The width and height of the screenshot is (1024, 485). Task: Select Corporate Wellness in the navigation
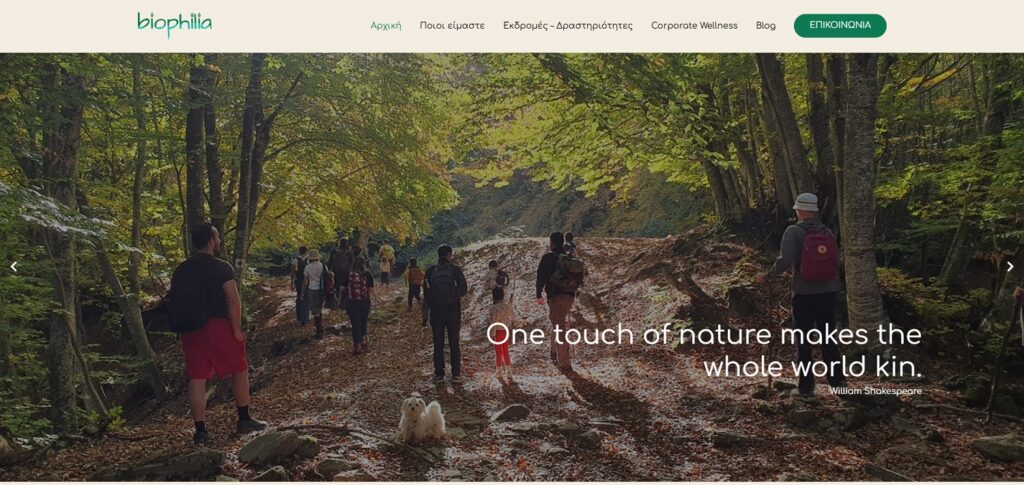(x=694, y=26)
